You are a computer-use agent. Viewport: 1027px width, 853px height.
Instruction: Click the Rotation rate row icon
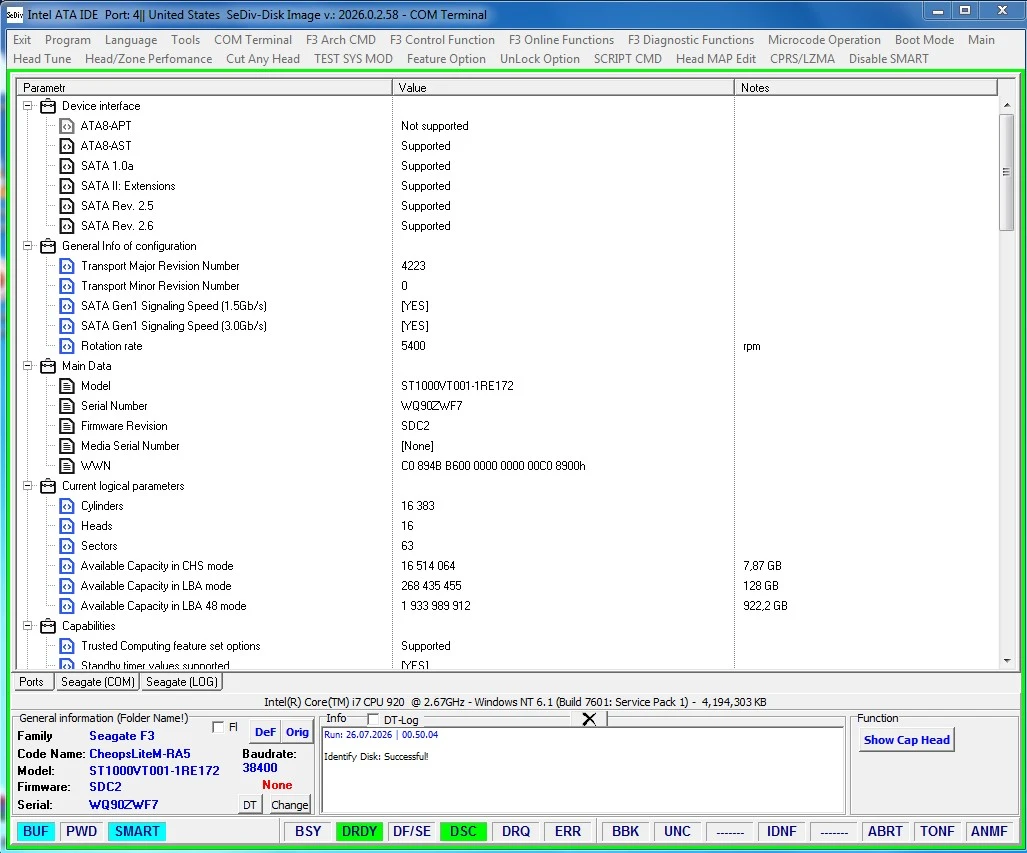67,345
